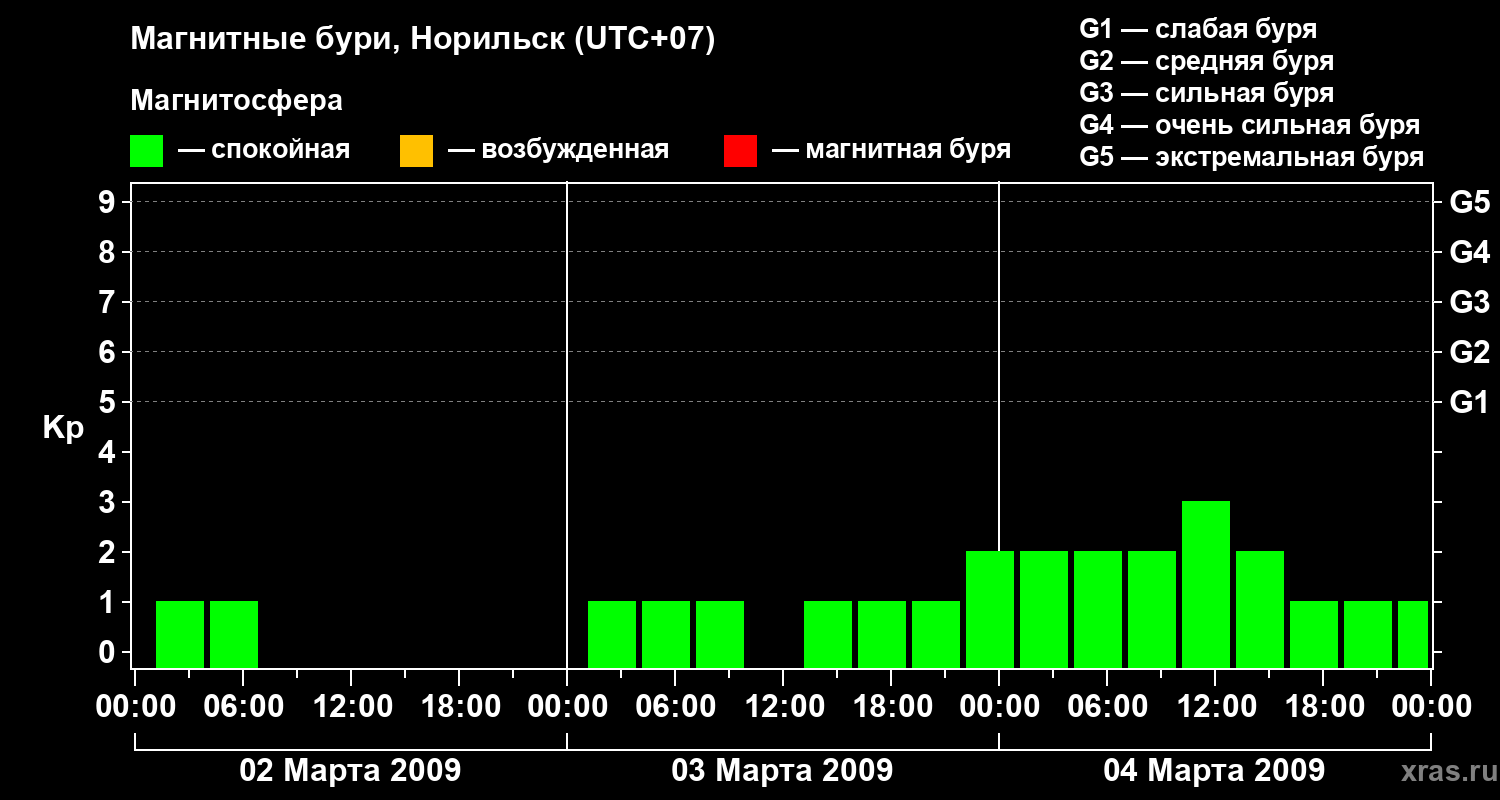Viewport: 1500px width, 800px height.
Task: Click the right-axis label G1
Action: point(1470,402)
